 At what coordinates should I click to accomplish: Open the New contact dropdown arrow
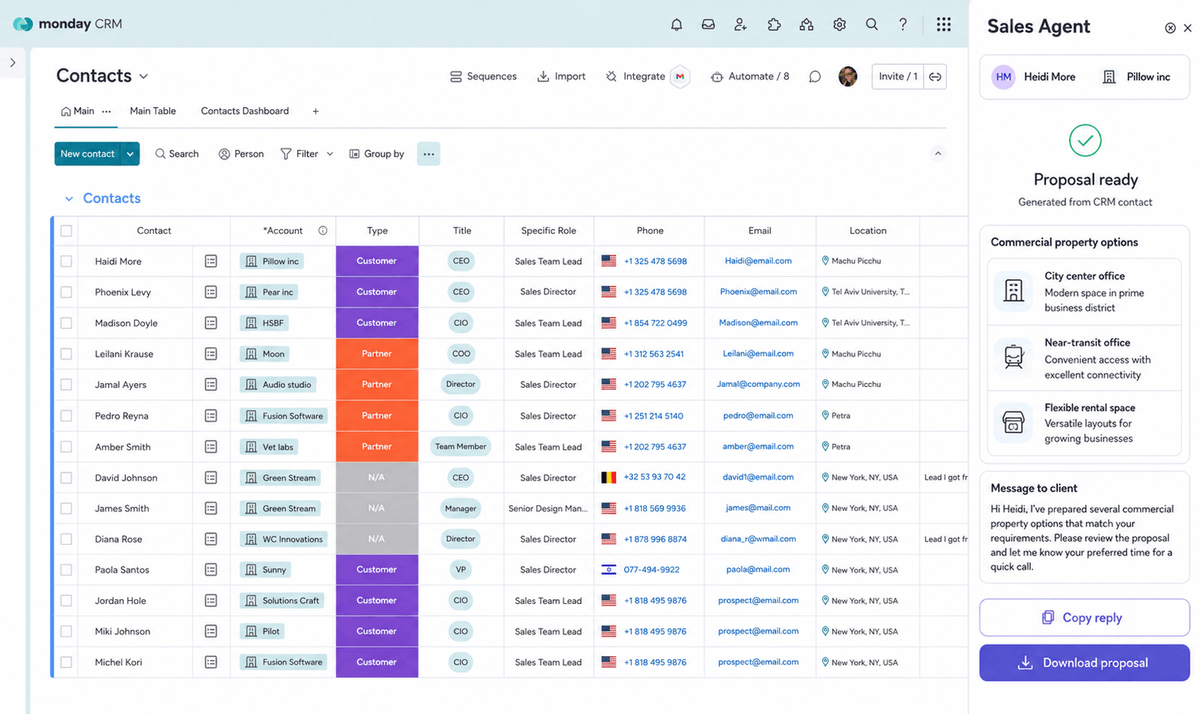[x=130, y=154]
